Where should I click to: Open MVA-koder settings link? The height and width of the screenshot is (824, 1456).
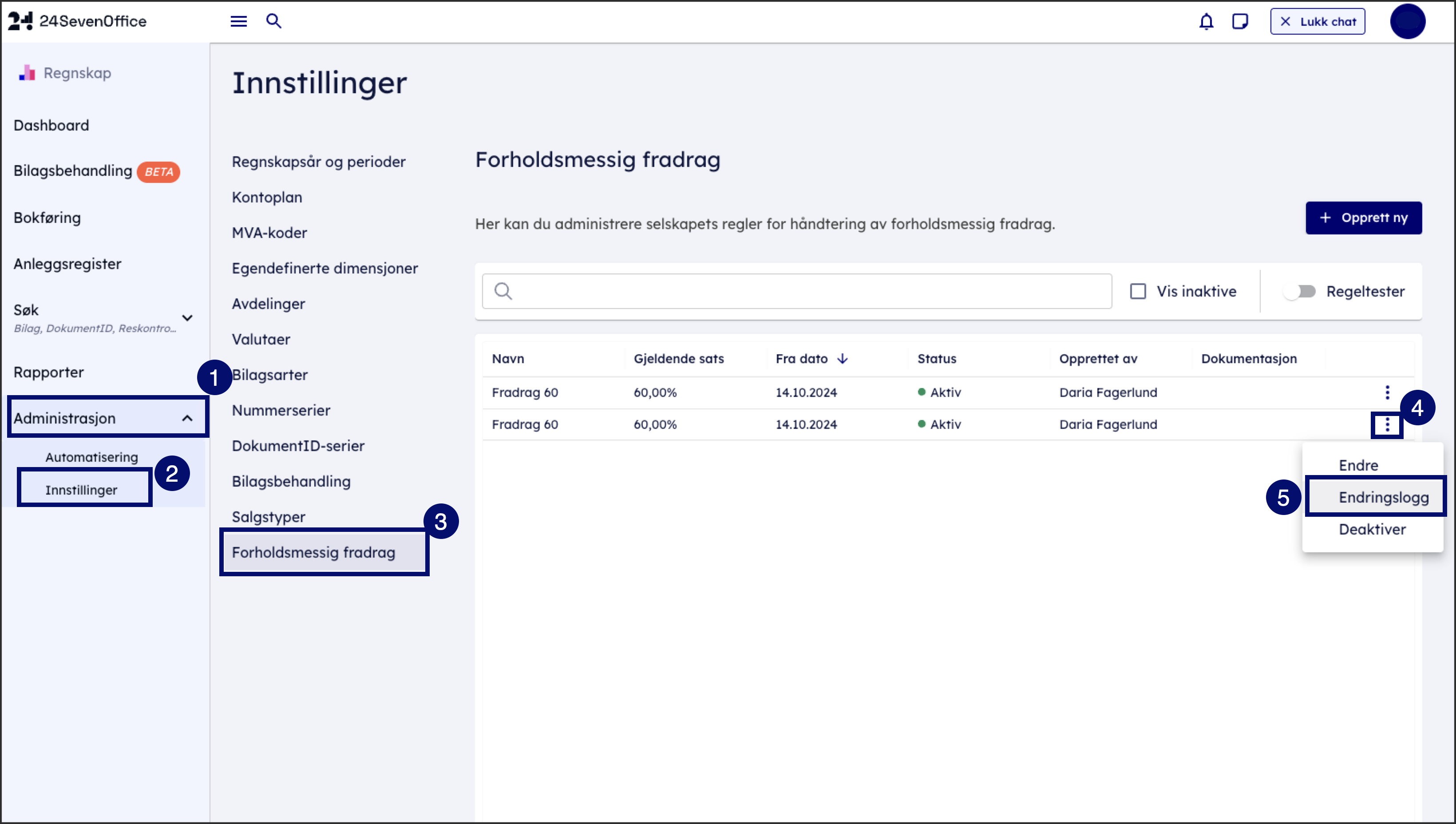[x=269, y=233]
